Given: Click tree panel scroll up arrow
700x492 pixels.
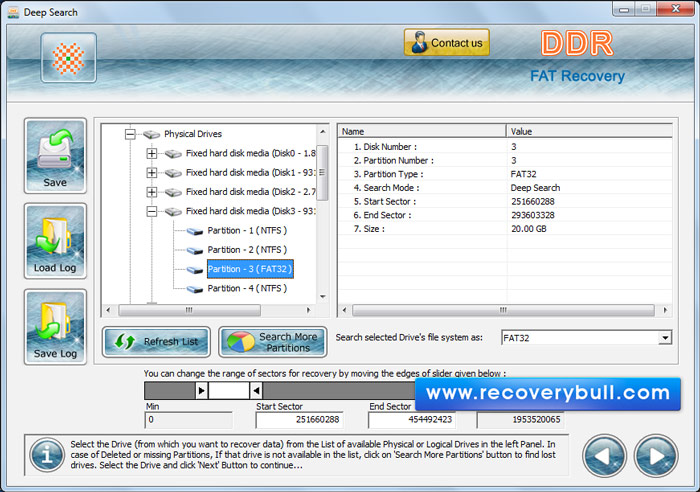Looking at the screenshot, I should click(x=322, y=132).
